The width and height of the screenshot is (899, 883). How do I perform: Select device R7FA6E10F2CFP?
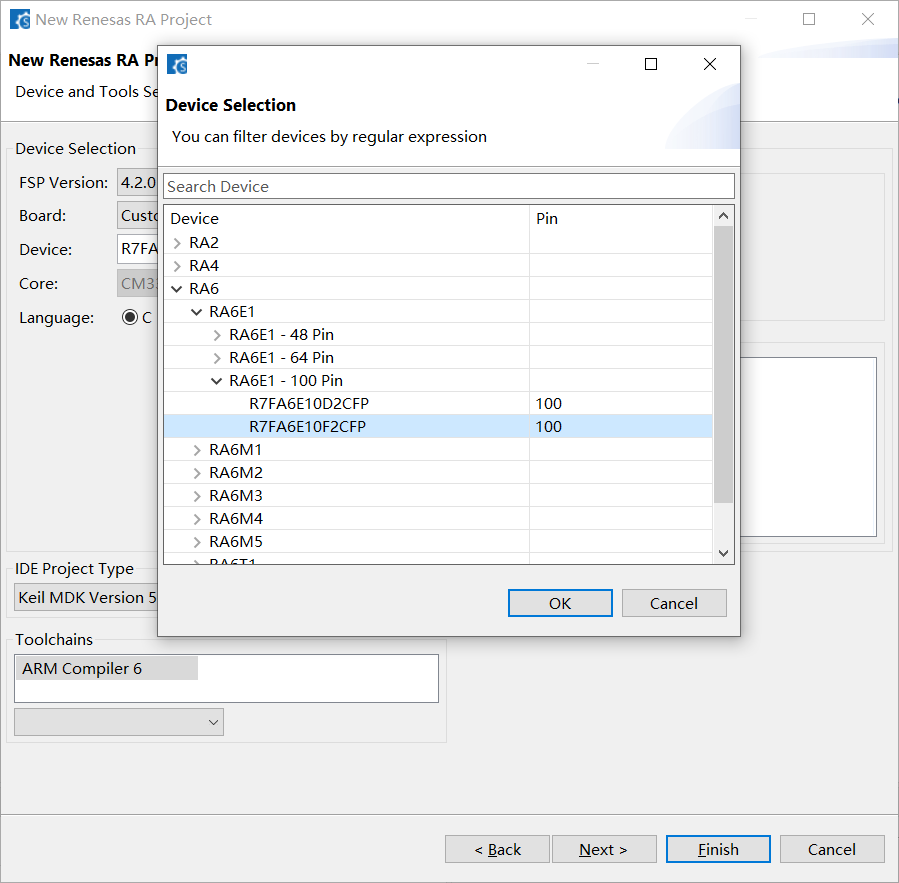(x=307, y=427)
